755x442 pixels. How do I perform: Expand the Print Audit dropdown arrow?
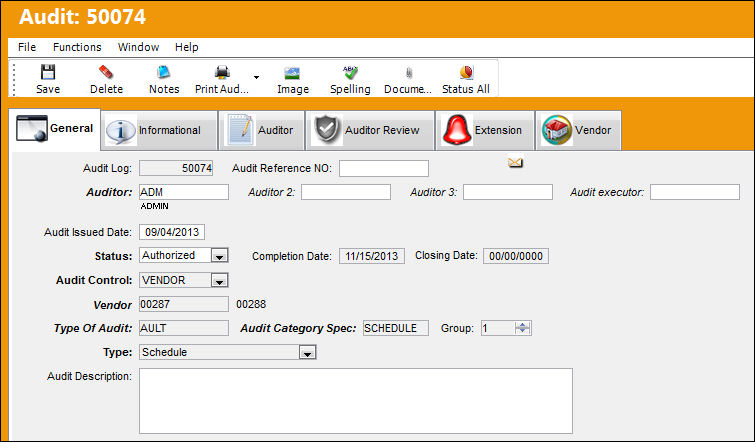pyautogui.click(x=256, y=77)
